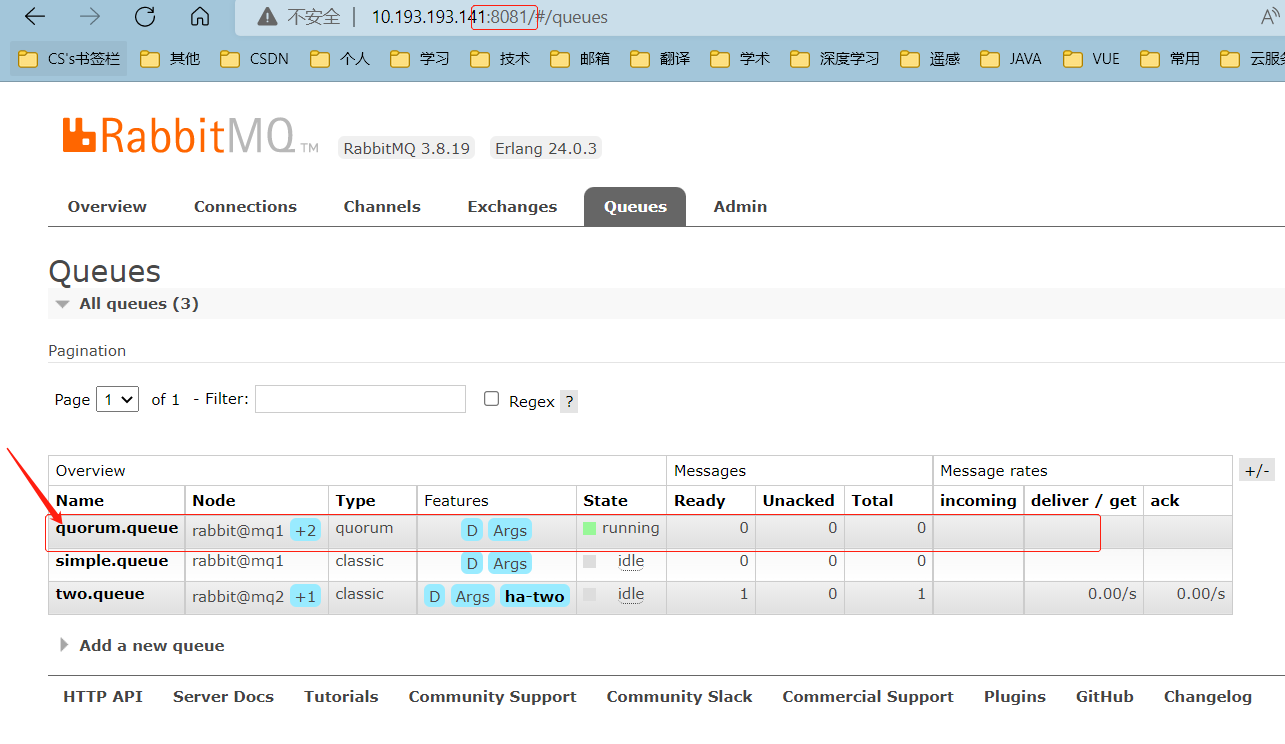Click the +1 mirror badge for two.queue
Viewport: 1285px width, 744px height.
pyautogui.click(x=305, y=596)
